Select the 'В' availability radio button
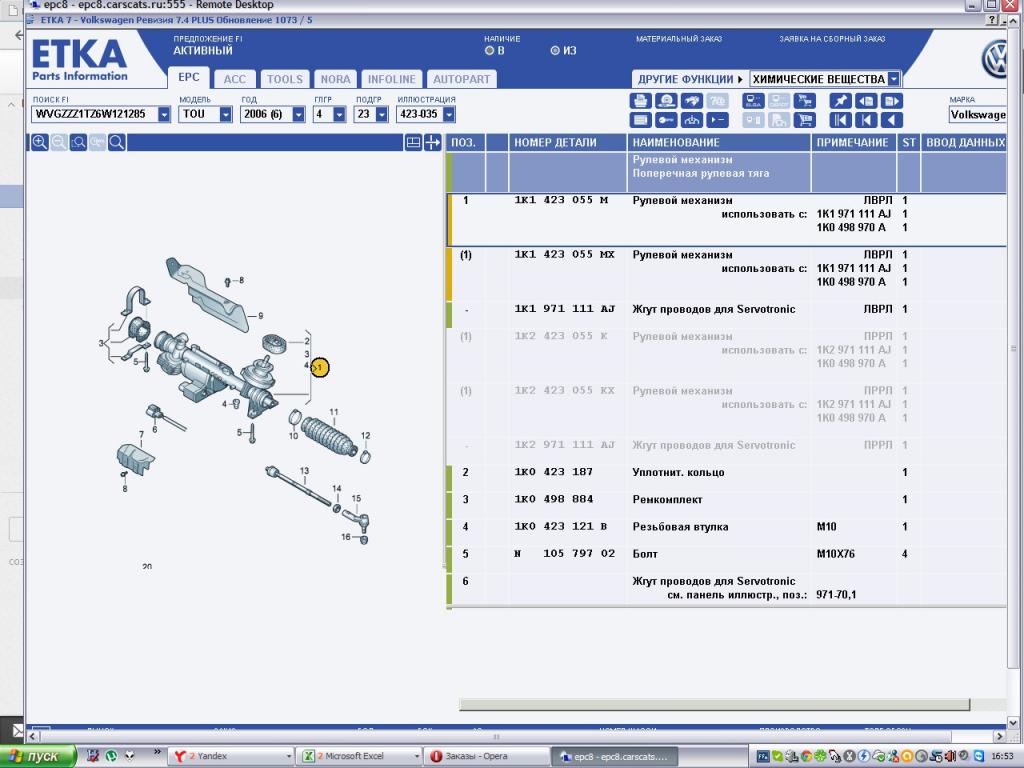The height and width of the screenshot is (768, 1024). pos(489,50)
